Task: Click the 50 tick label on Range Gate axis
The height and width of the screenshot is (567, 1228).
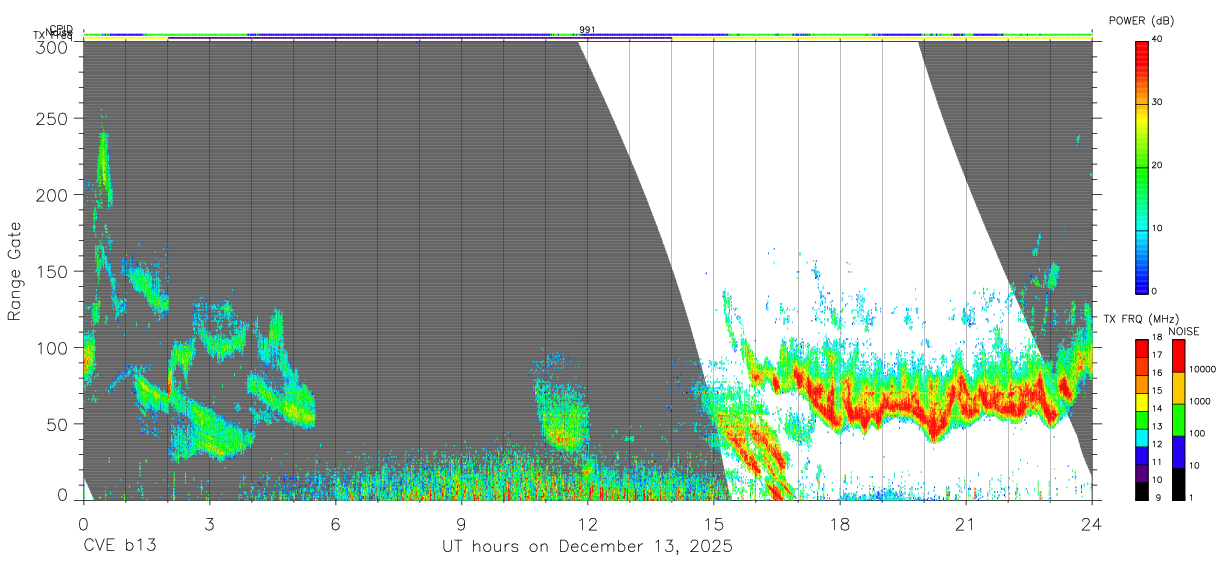Action: pyautogui.click(x=56, y=423)
